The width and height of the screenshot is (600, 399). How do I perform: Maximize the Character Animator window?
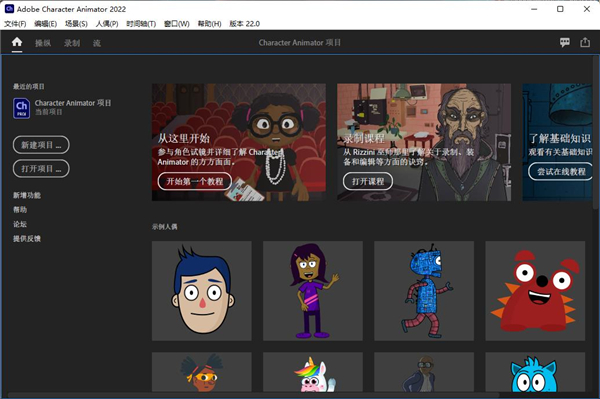(x=560, y=9)
